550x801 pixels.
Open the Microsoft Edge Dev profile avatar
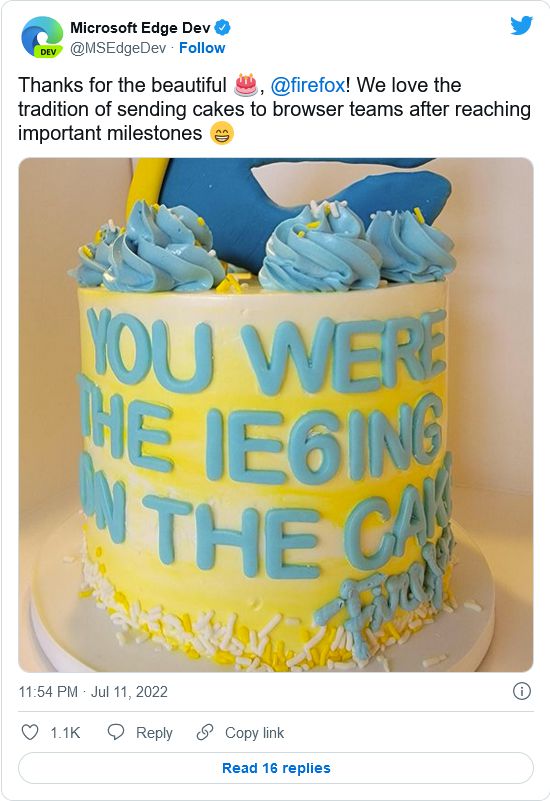coord(42,37)
